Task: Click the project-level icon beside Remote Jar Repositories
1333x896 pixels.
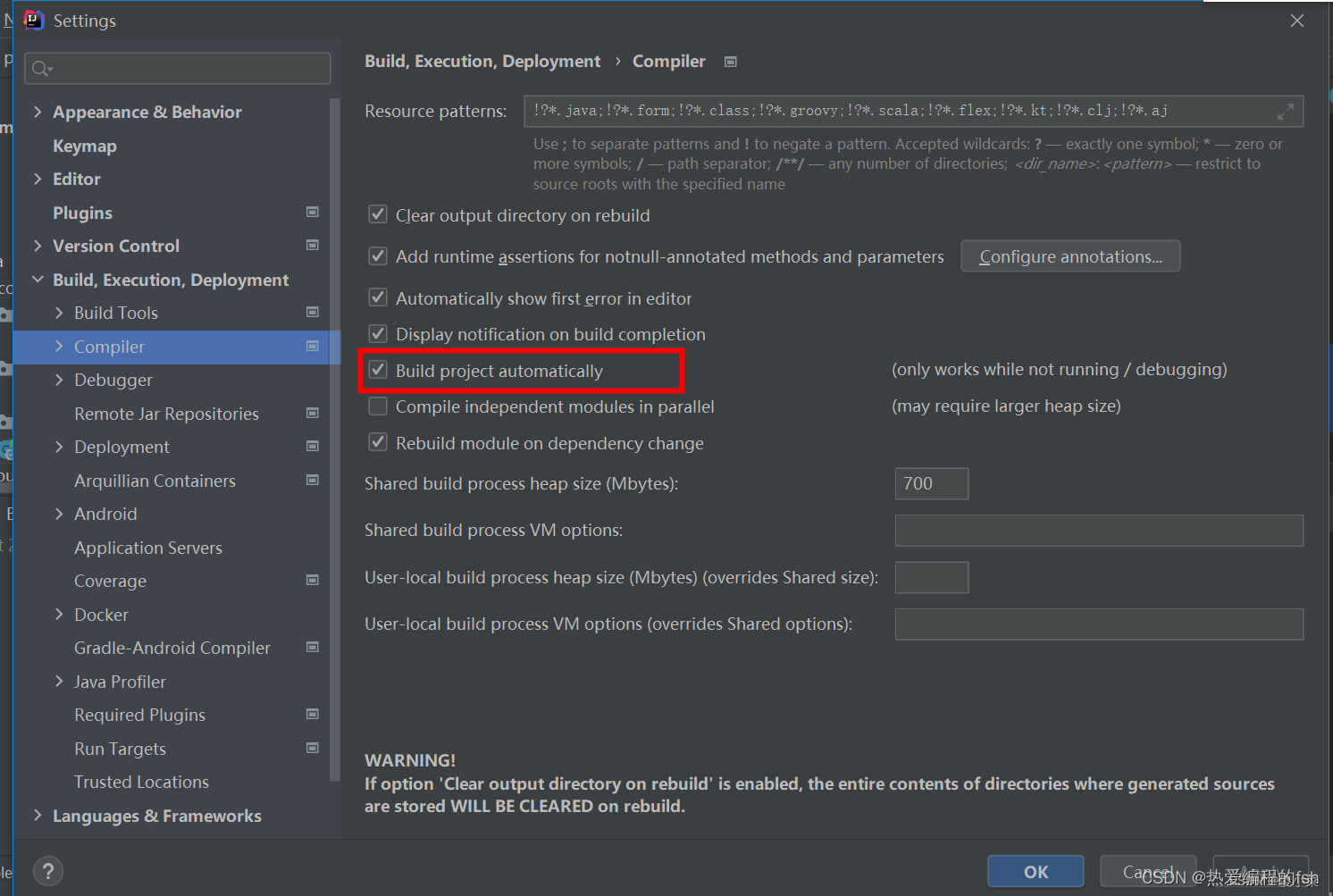Action: [313, 413]
